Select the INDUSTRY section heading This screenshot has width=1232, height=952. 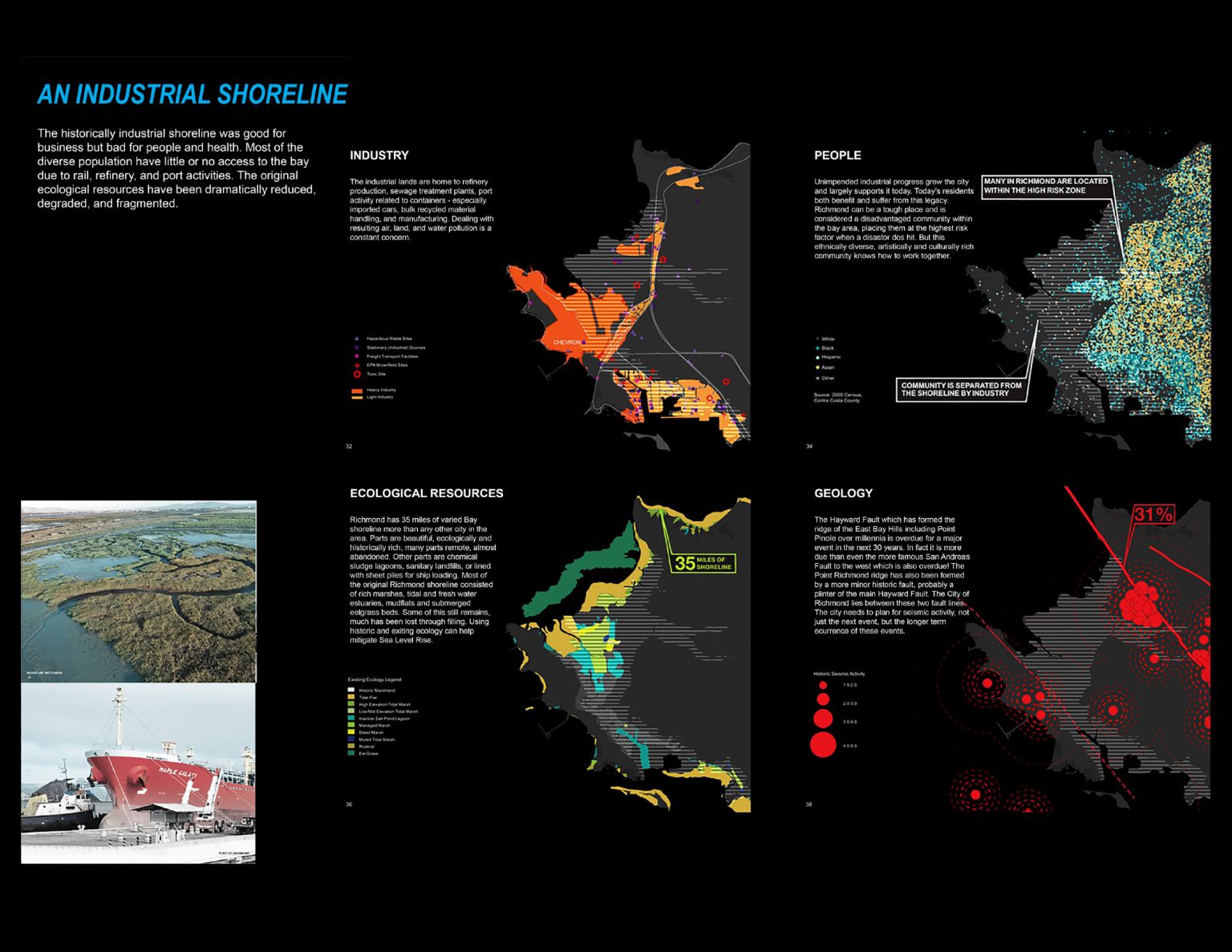pos(379,156)
